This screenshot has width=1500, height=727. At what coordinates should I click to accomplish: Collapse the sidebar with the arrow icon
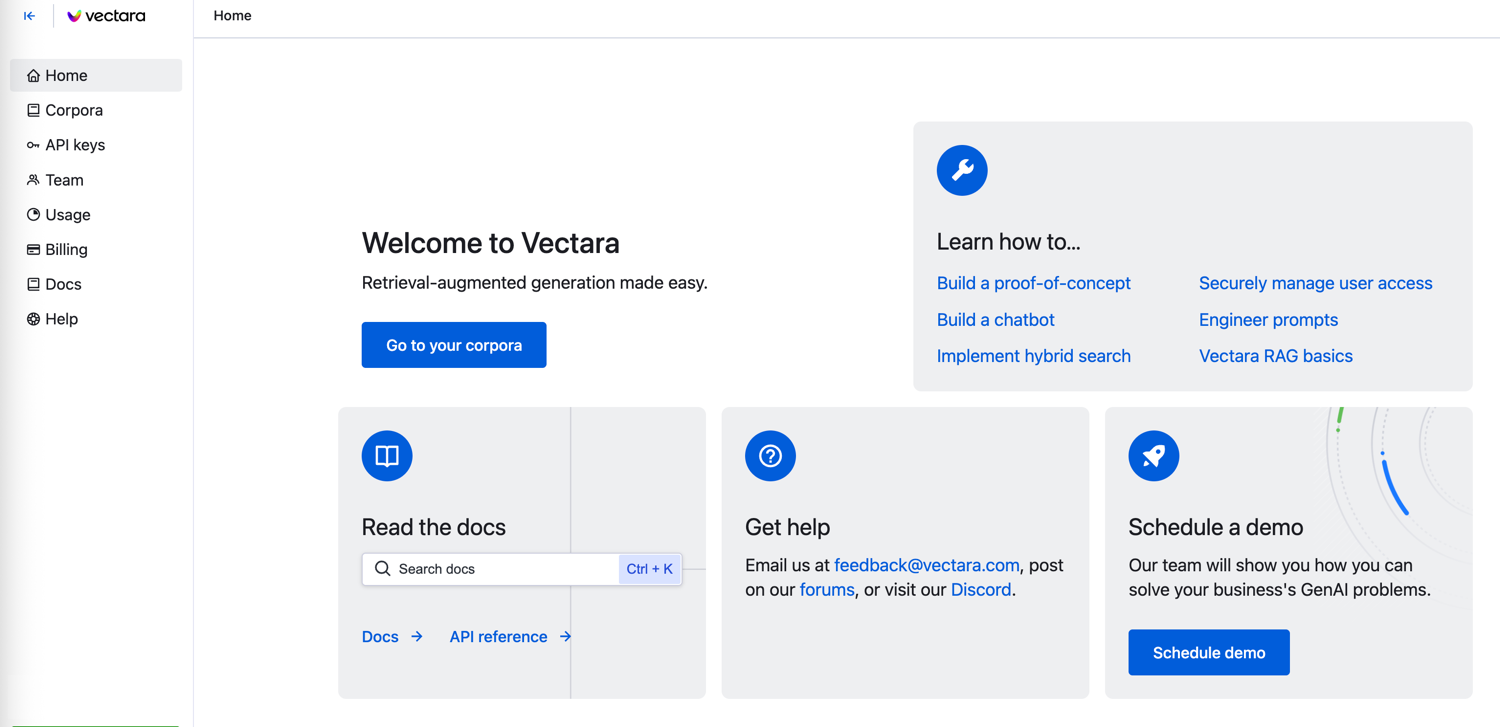pos(29,15)
